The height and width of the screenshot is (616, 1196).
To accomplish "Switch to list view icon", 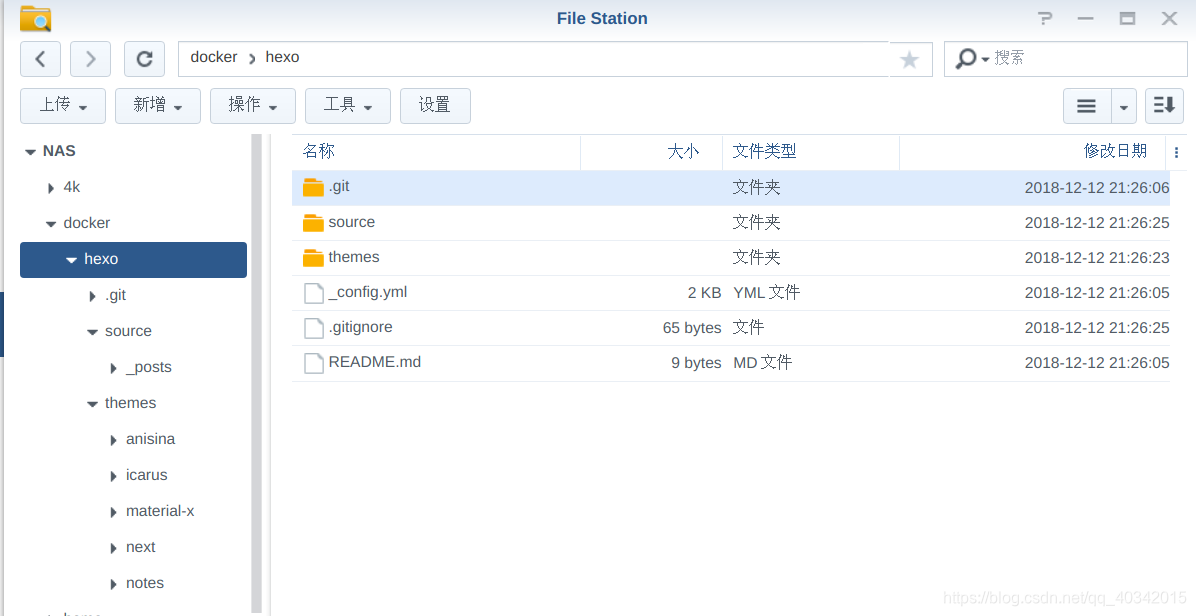I will (1087, 106).
